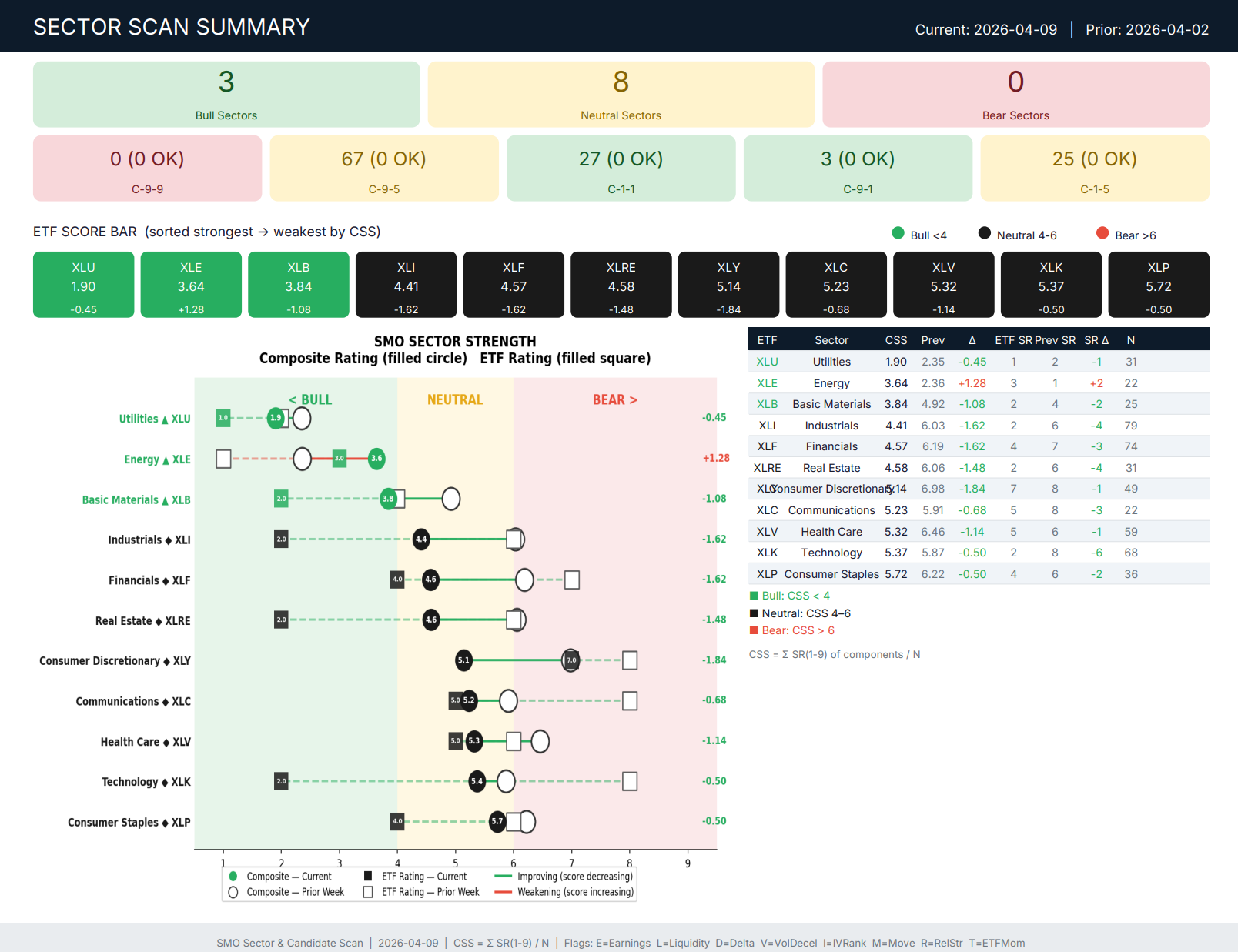
Task: Click the XLU 1.90 score tile
Action: pyautogui.click(x=83, y=285)
